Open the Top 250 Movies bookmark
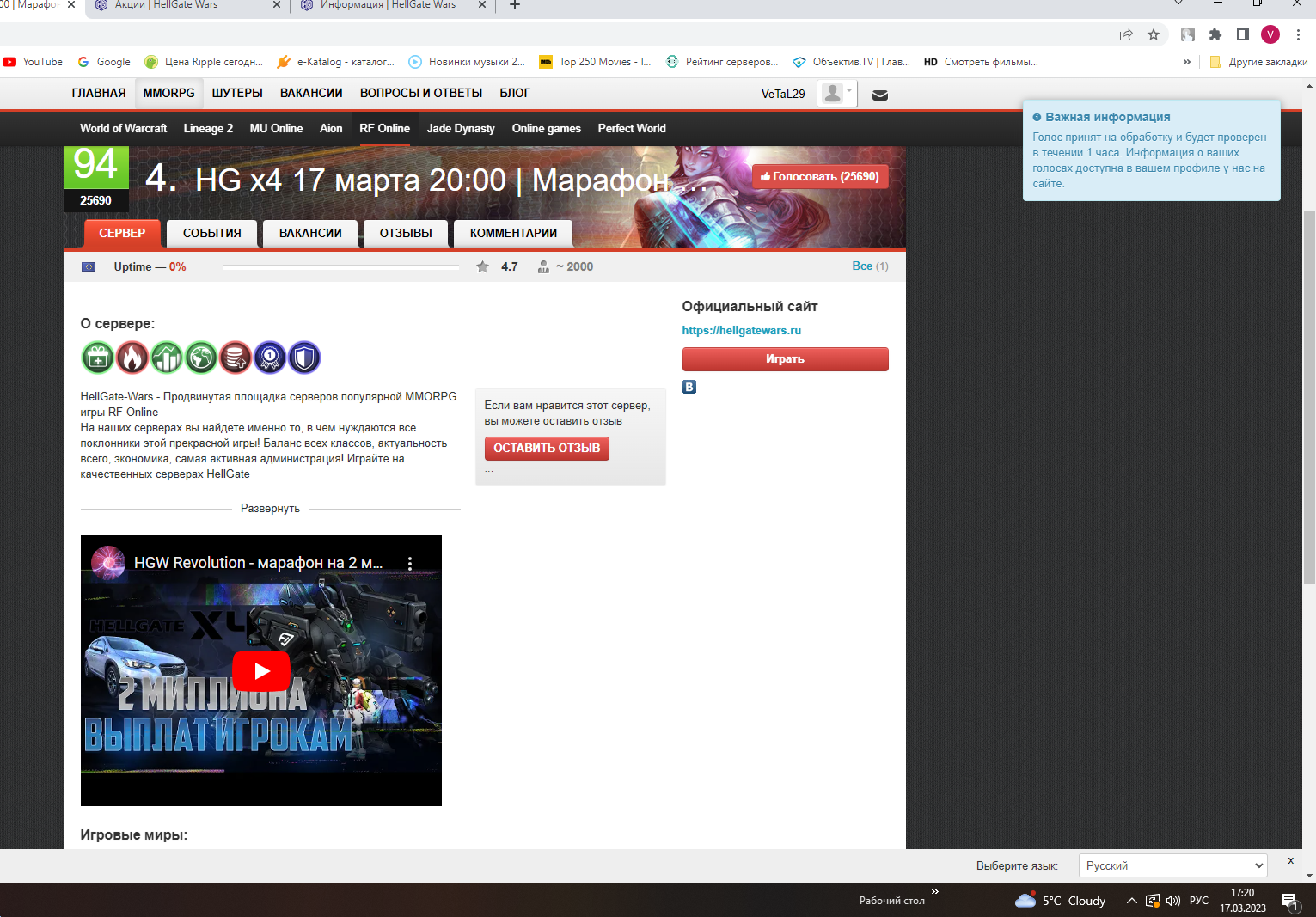This screenshot has width=1316, height=917. [x=595, y=62]
